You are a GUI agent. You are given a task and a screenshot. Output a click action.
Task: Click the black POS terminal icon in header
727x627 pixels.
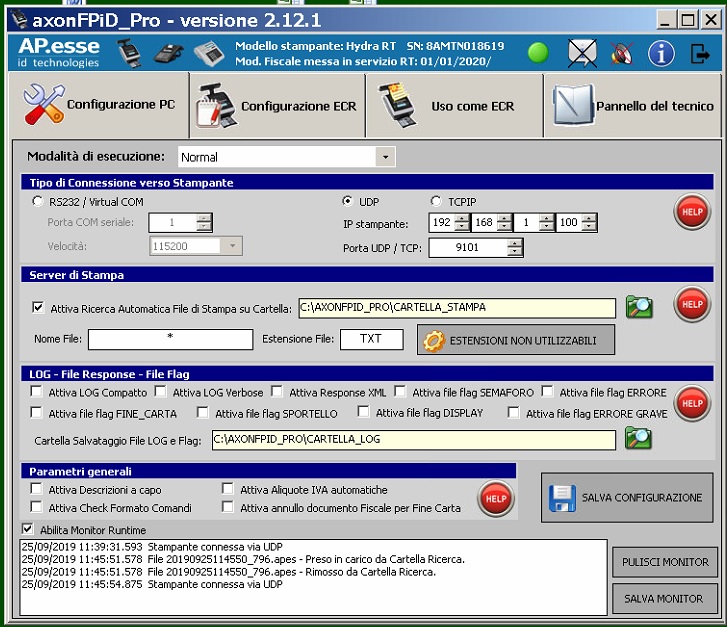pos(169,54)
